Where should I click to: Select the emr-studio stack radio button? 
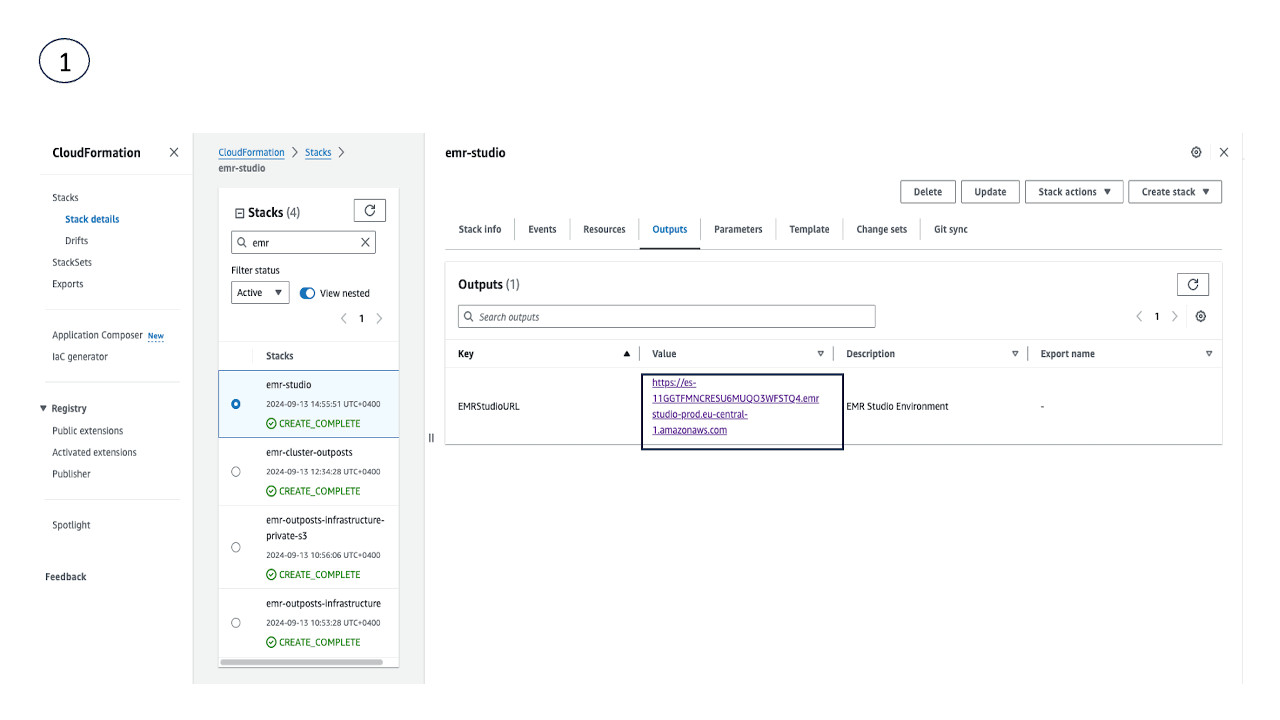point(236,404)
